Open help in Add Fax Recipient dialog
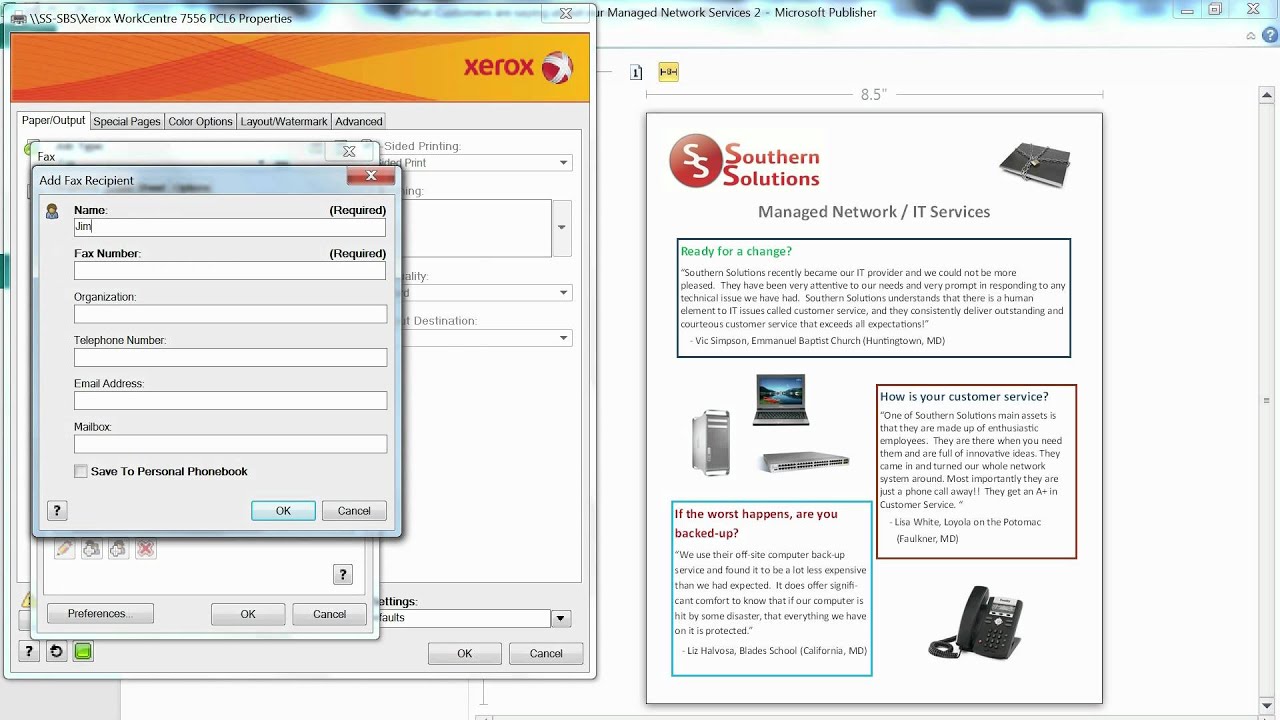 click(57, 510)
